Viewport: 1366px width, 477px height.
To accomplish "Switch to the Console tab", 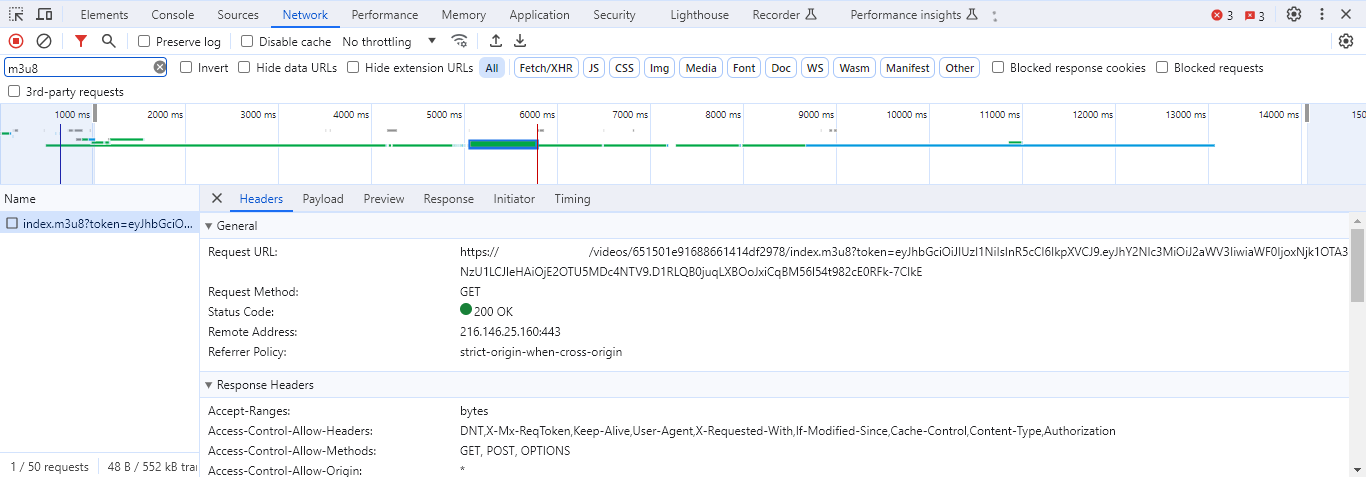I will click(x=173, y=15).
